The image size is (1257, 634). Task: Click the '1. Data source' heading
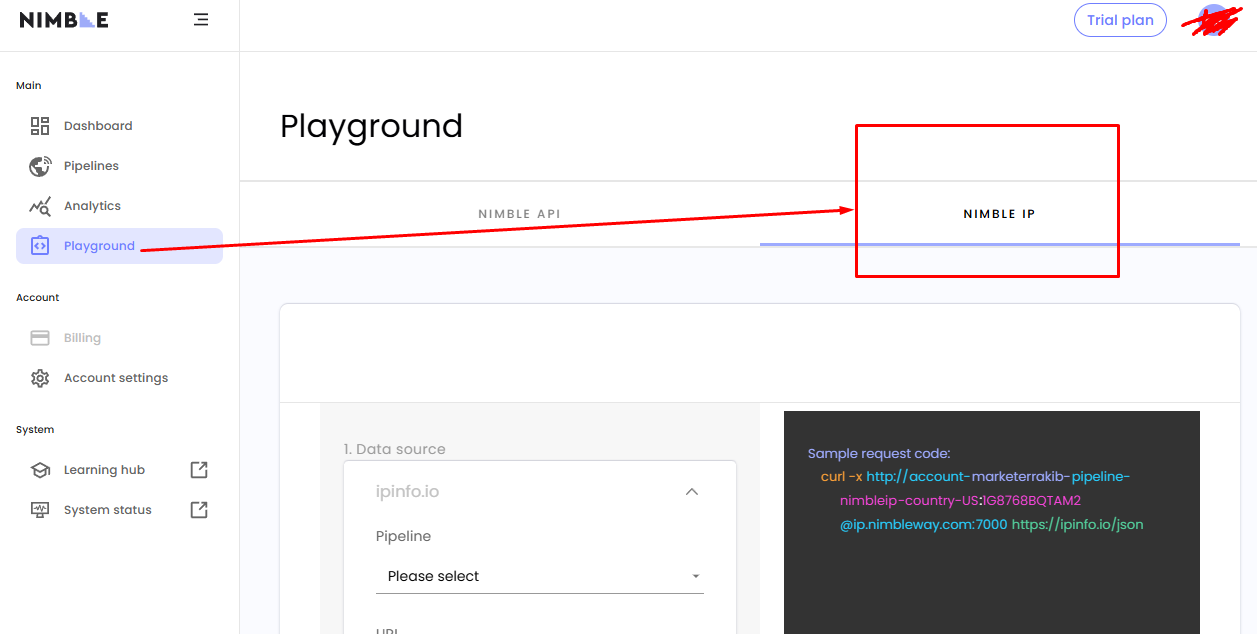coord(395,449)
